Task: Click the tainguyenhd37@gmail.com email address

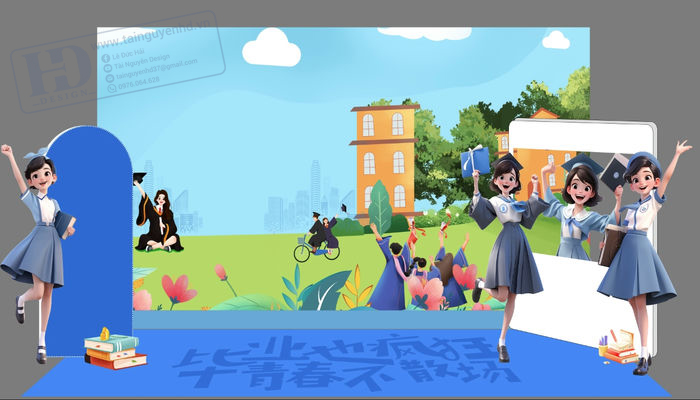Action: click(x=157, y=70)
